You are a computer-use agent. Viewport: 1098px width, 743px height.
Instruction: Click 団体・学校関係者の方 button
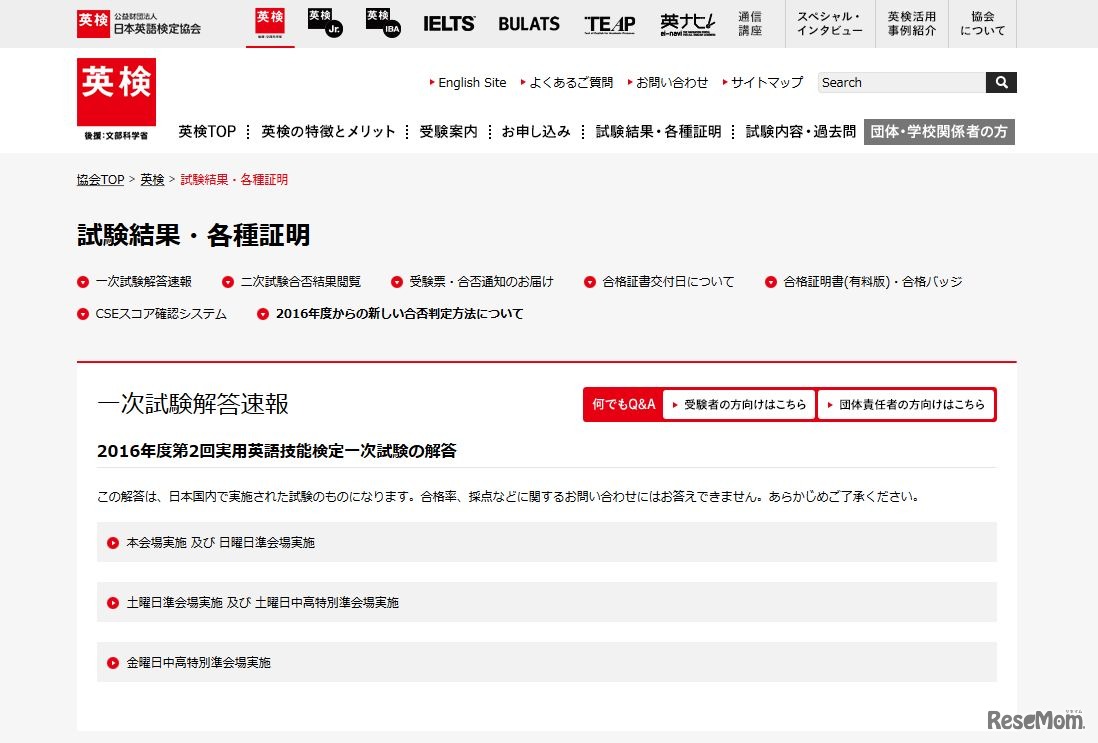(x=939, y=132)
